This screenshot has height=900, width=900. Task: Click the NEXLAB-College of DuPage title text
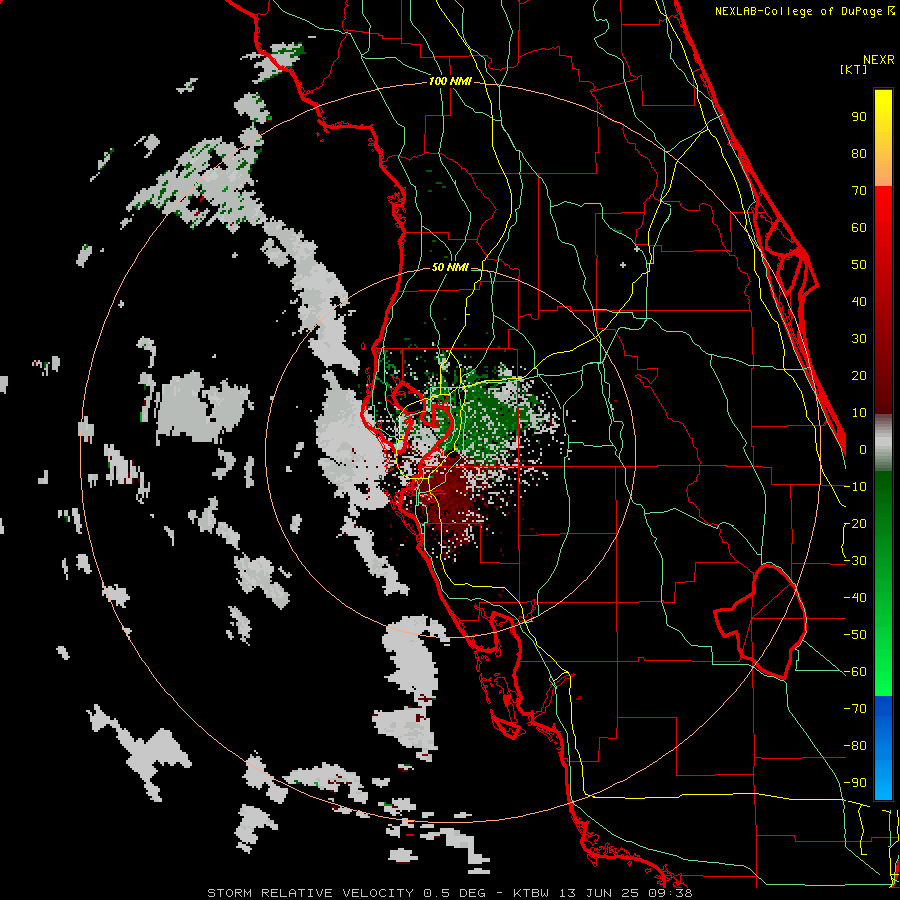coord(800,11)
